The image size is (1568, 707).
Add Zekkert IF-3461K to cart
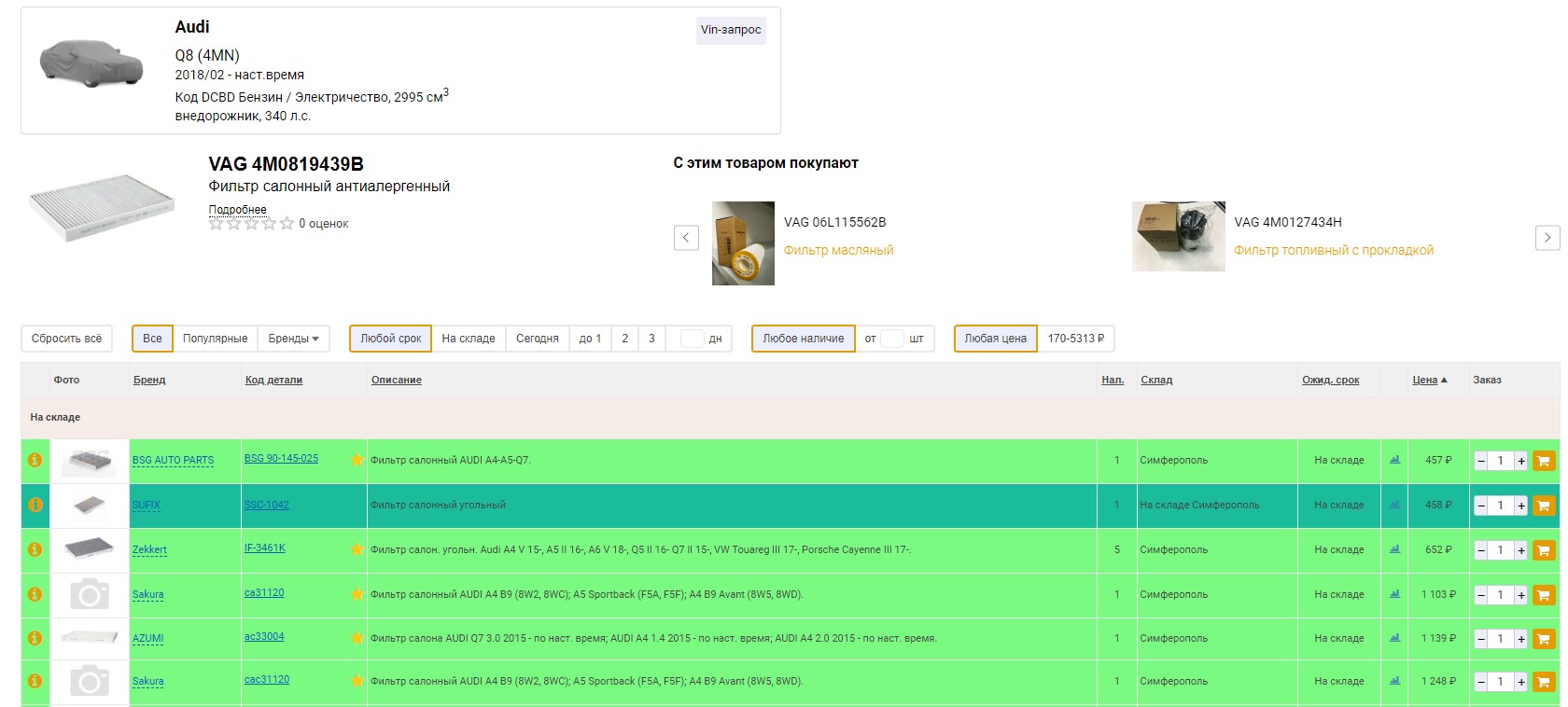(1543, 549)
